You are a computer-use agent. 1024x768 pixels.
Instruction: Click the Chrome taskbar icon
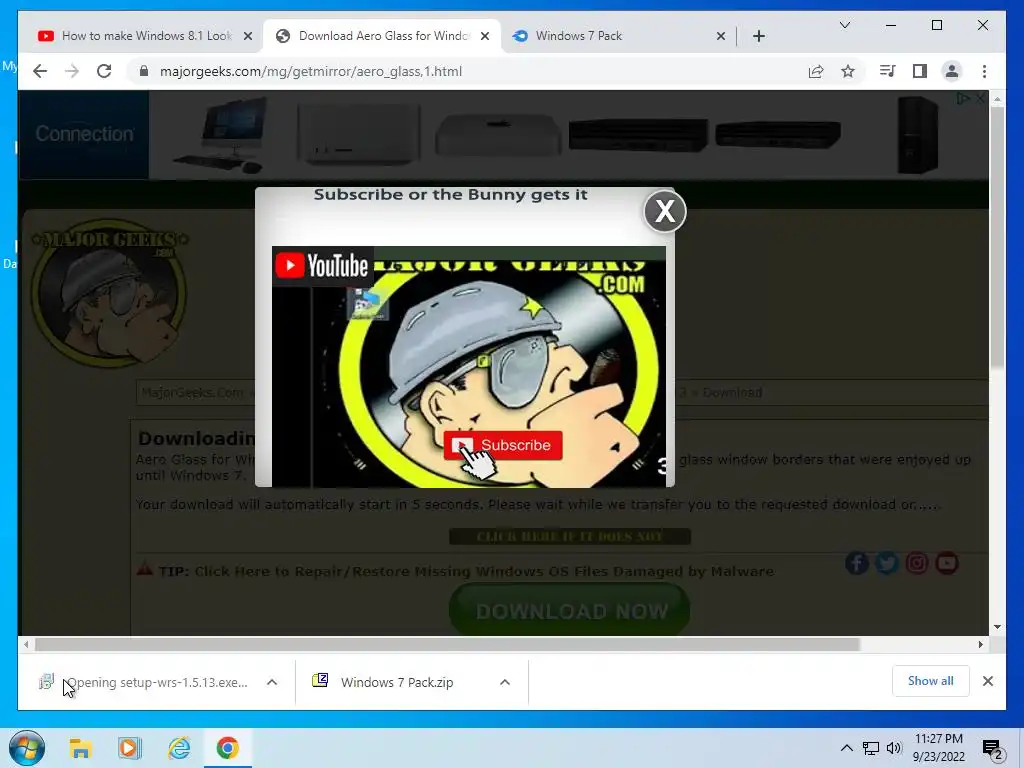coord(227,748)
